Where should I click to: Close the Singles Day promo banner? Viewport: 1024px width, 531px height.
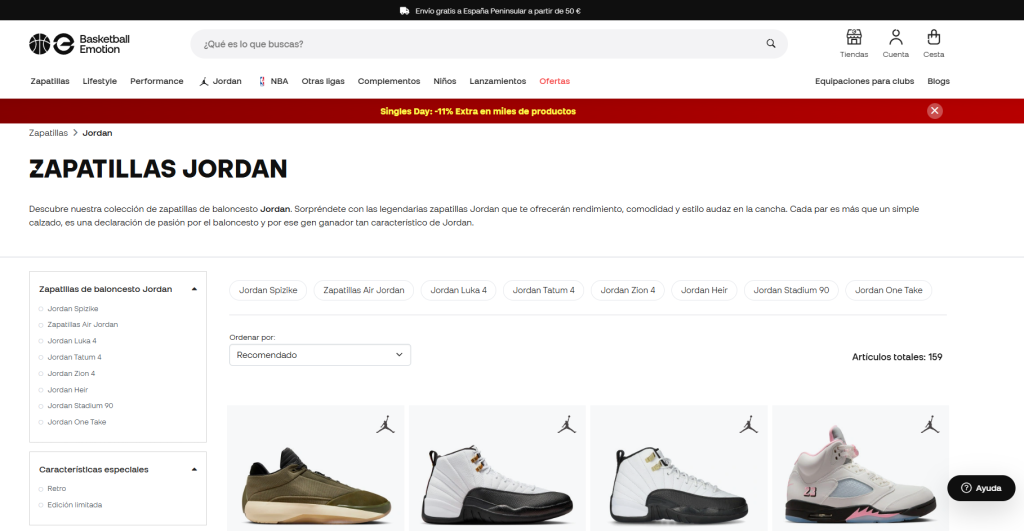(x=934, y=111)
